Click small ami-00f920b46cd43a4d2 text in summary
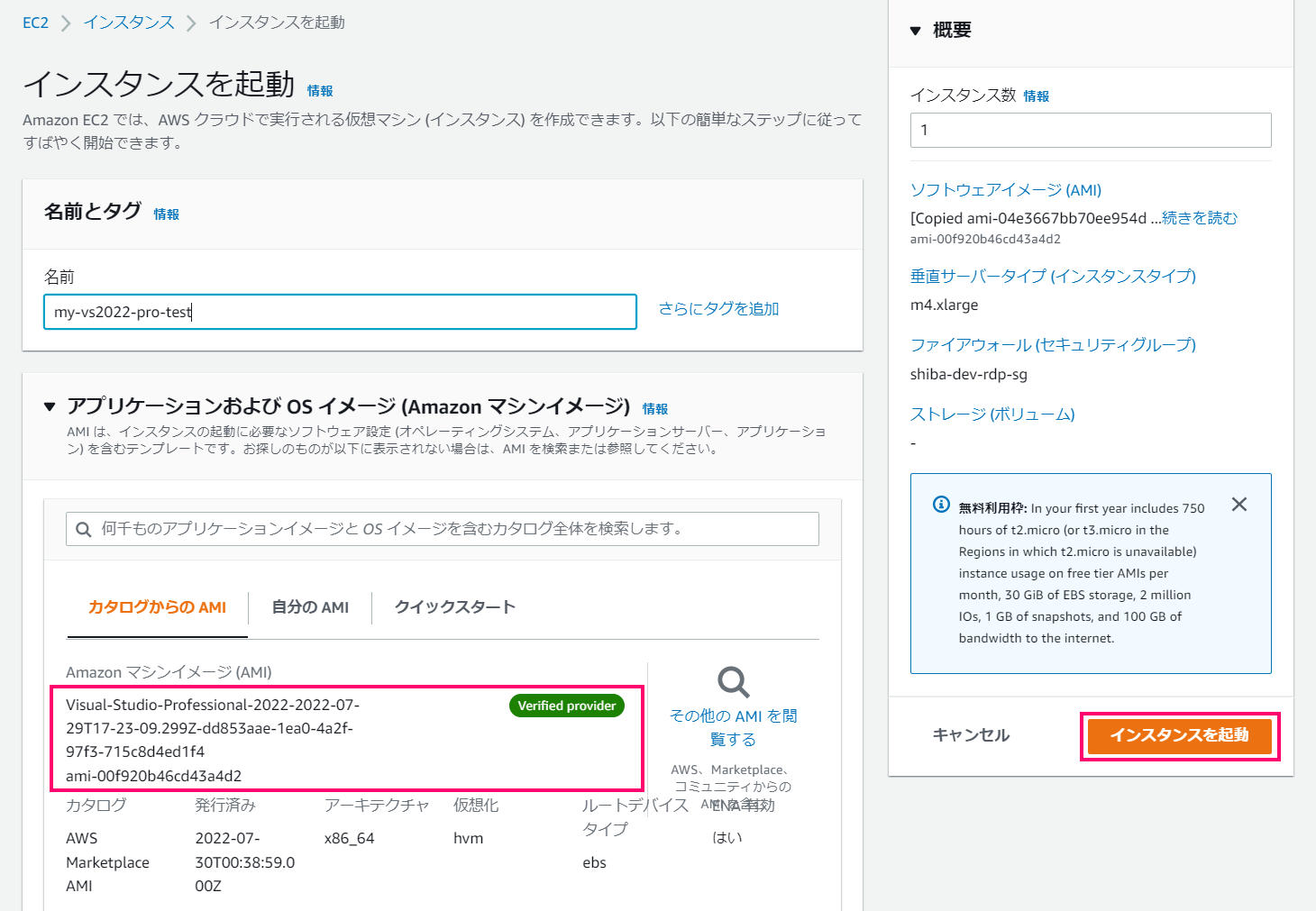The height and width of the screenshot is (911, 1316). point(985,240)
